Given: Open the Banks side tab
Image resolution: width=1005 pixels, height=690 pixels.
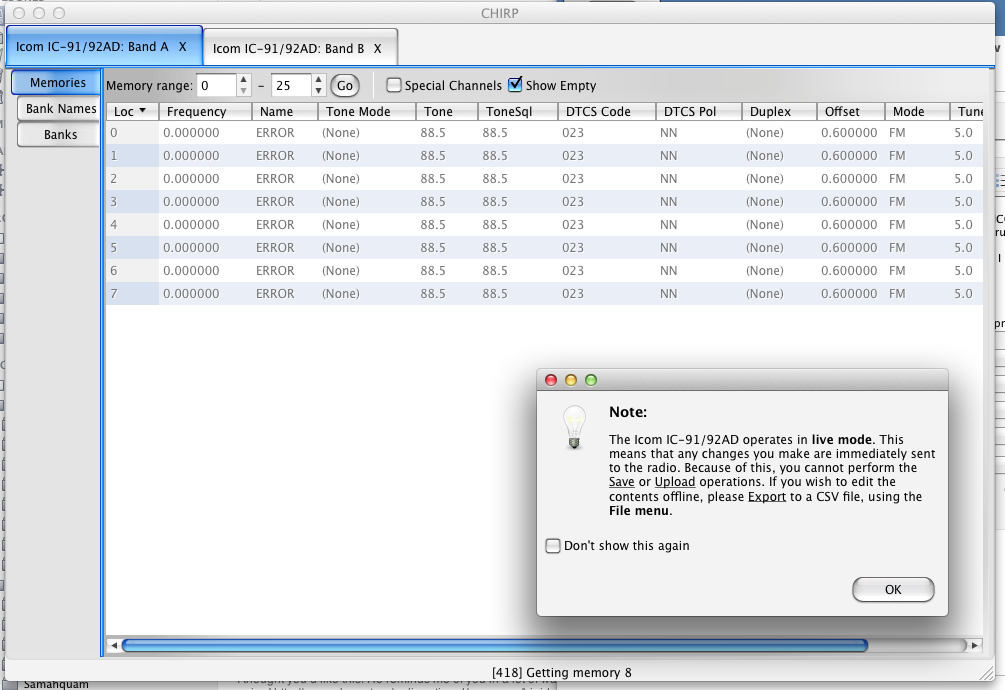Looking at the screenshot, I should pos(60,135).
